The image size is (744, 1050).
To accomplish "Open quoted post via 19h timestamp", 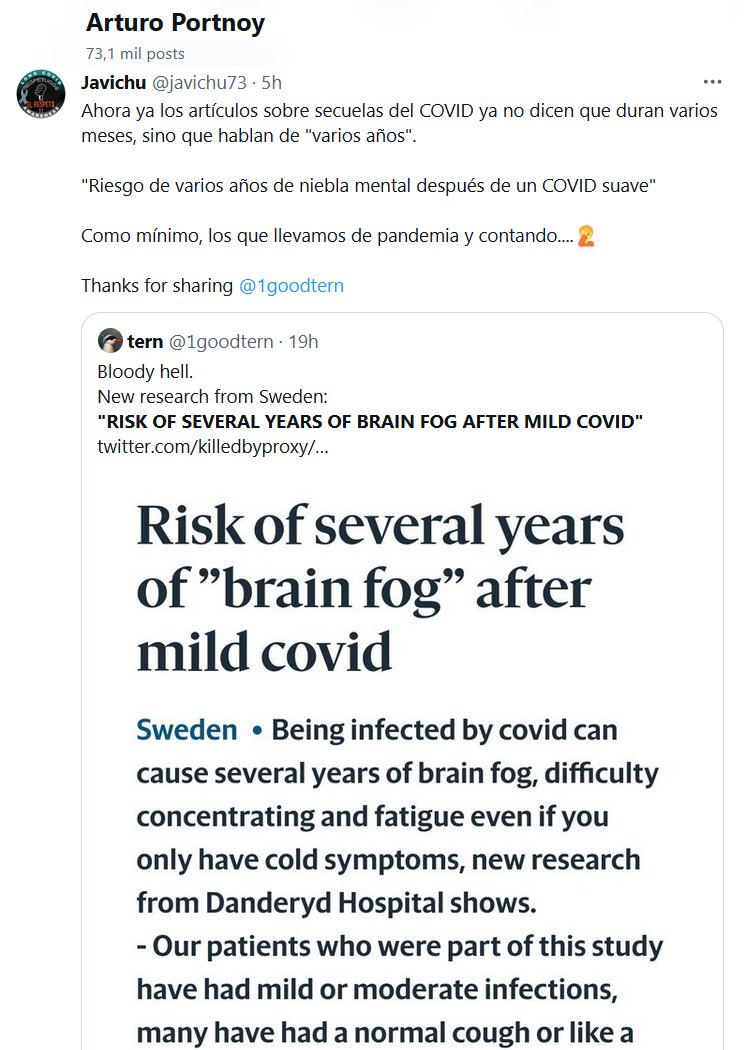I will [303, 342].
